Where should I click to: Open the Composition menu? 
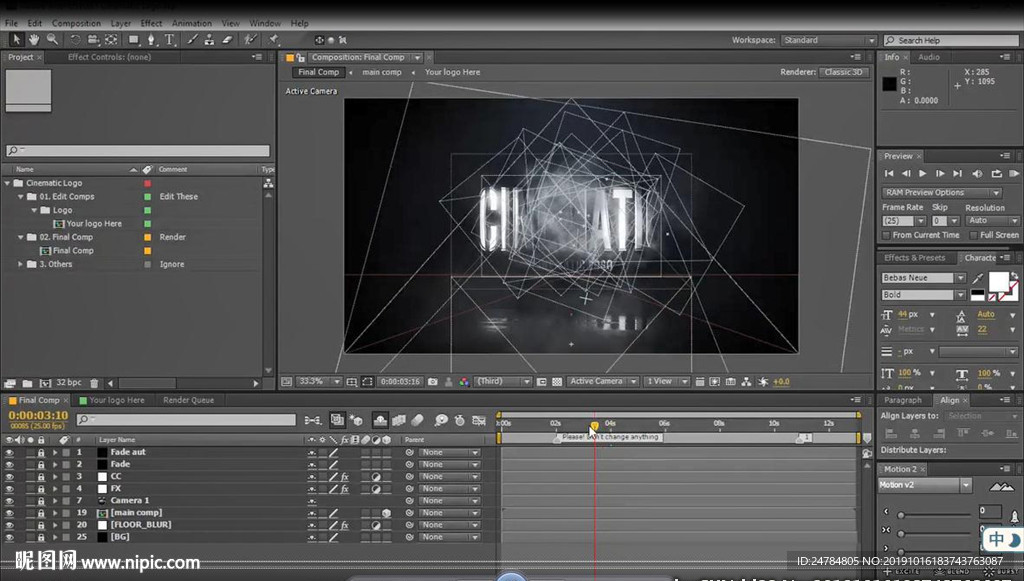point(76,24)
